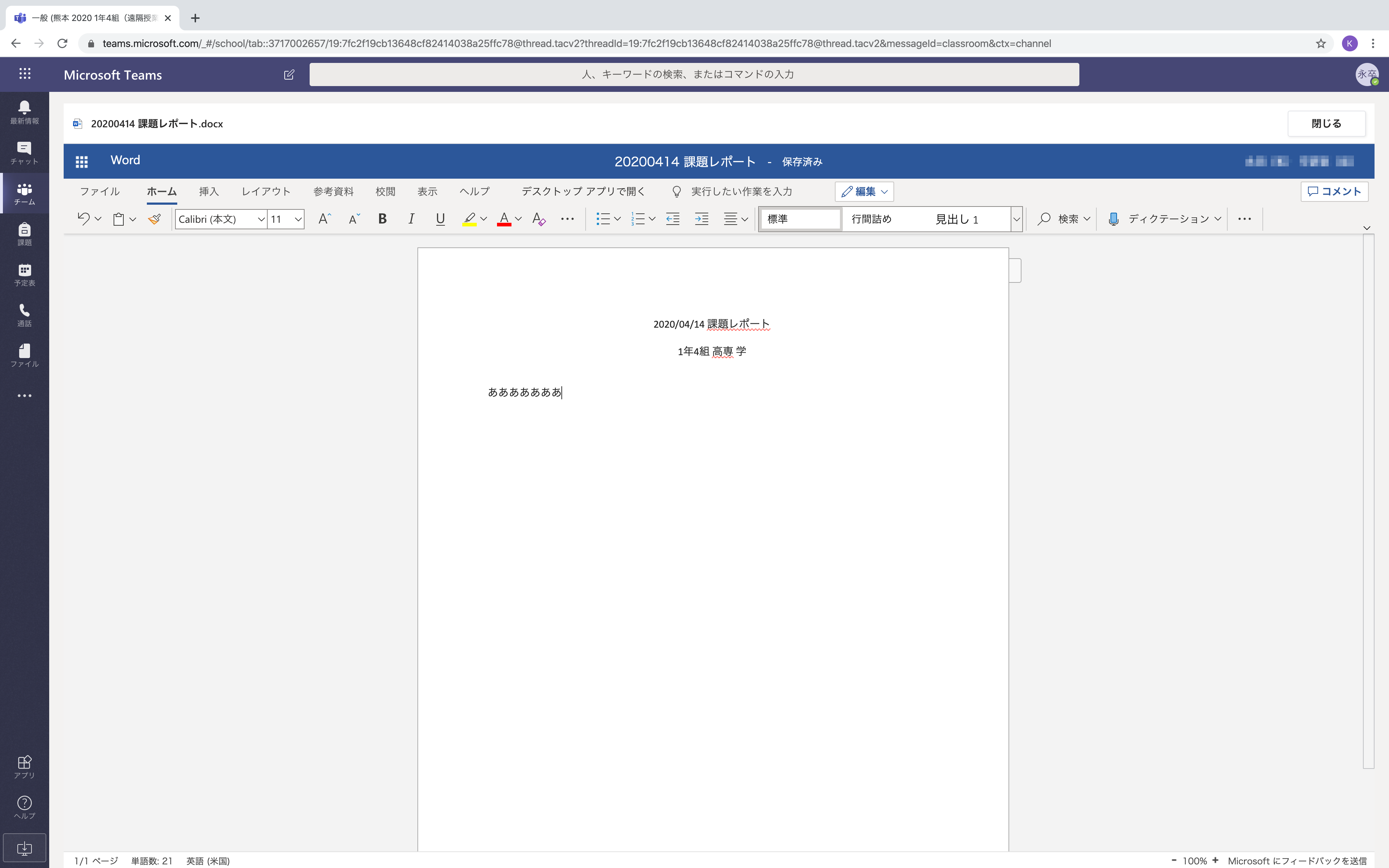Click the Teams search command box

(694, 75)
